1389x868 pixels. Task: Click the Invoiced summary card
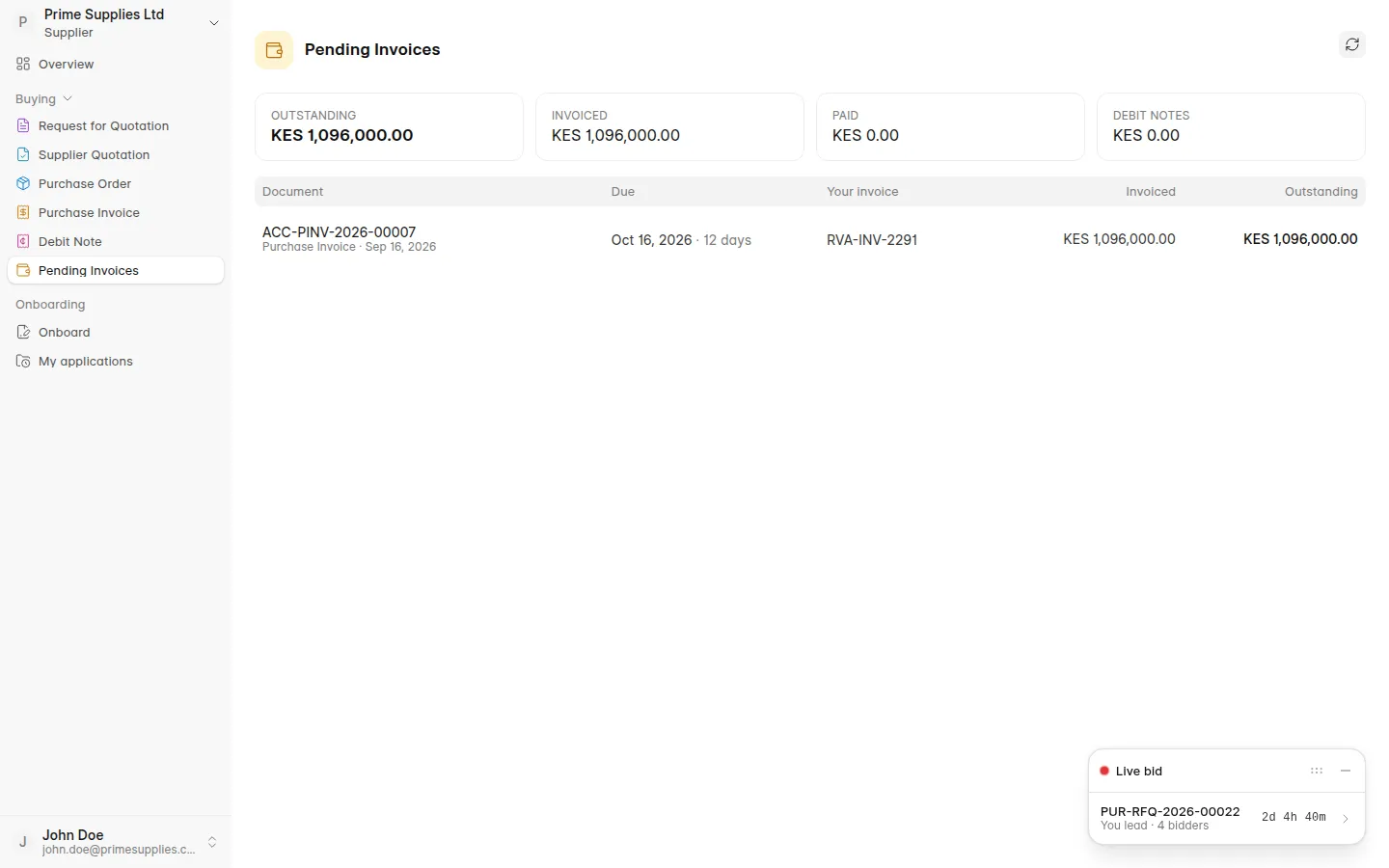(x=669, y=126)
